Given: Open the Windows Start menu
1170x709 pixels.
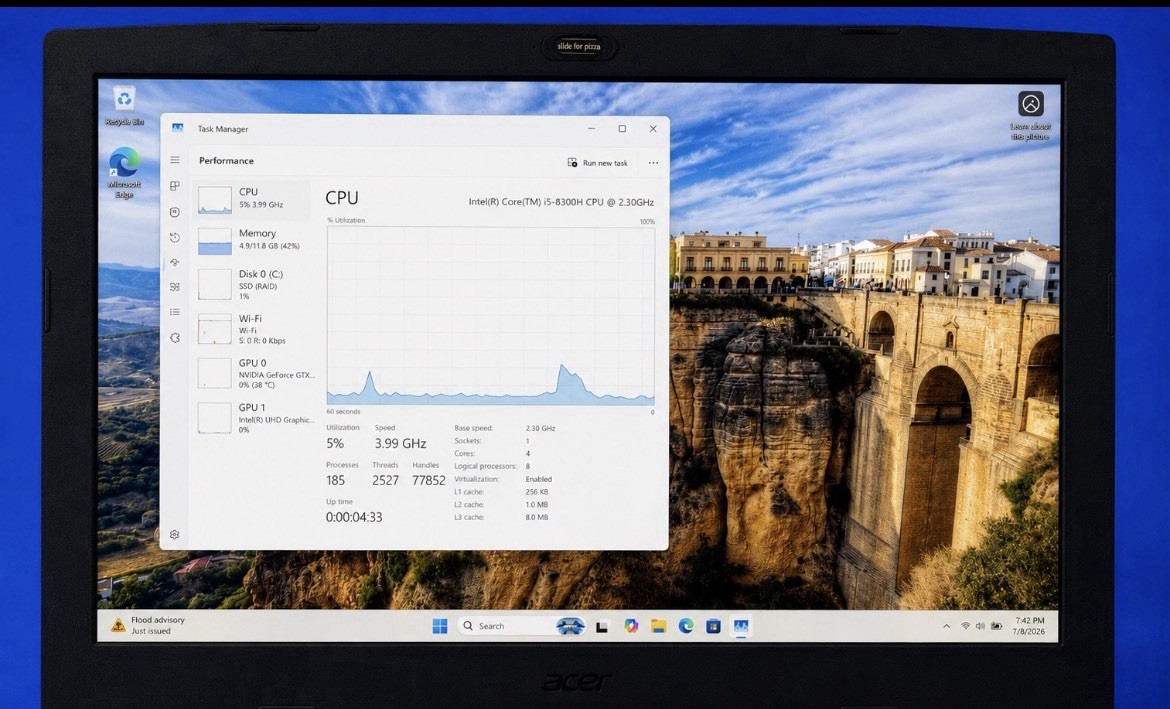Looking at the screenshot, I should [440, 626].
